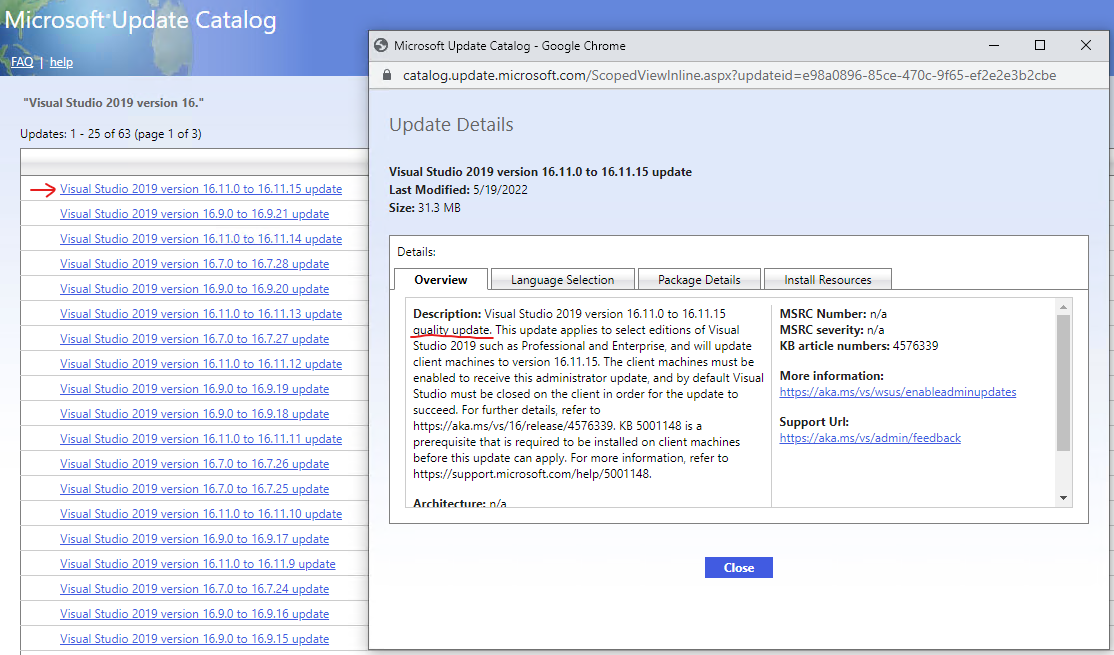Screen dimensions: 1114x655
Task: Open the 16.9.0 to 16.9.21 update link
Action: coord(195,214)
